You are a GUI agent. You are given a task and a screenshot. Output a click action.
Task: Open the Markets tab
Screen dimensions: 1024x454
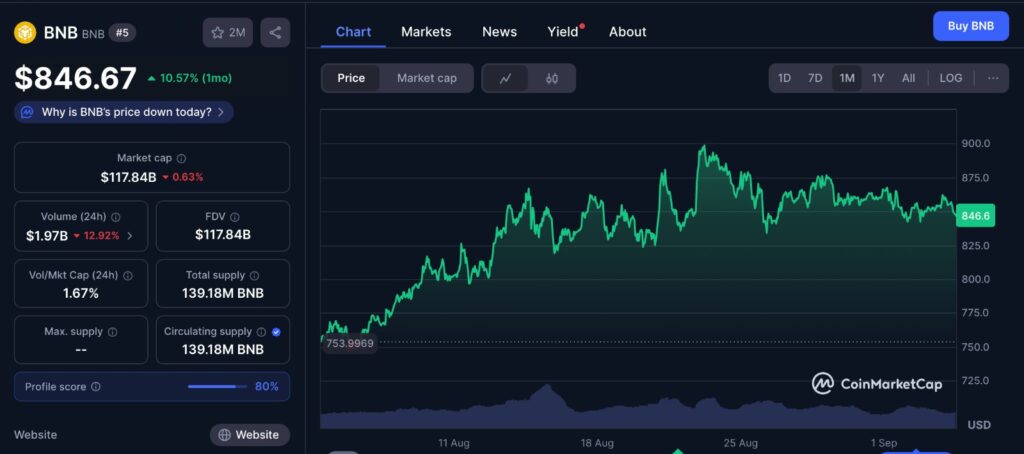pos(426,31)
